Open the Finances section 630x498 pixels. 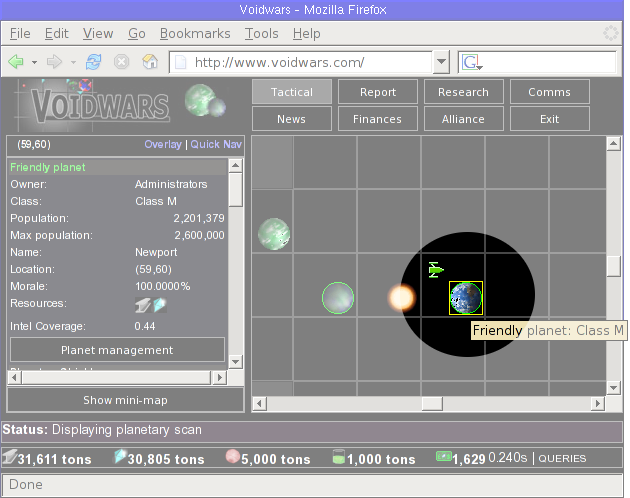click(378, 119)
